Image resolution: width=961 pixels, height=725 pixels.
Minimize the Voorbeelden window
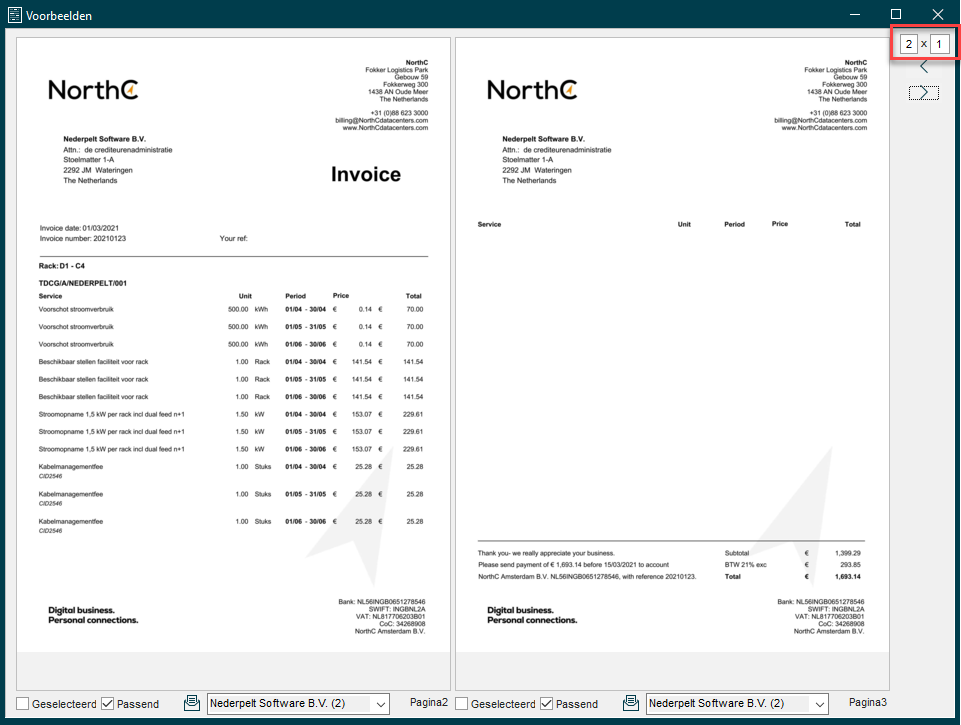click(855, 14)
